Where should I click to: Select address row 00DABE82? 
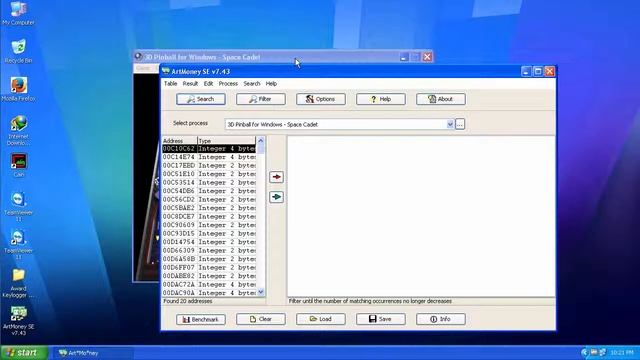[209, 276]
